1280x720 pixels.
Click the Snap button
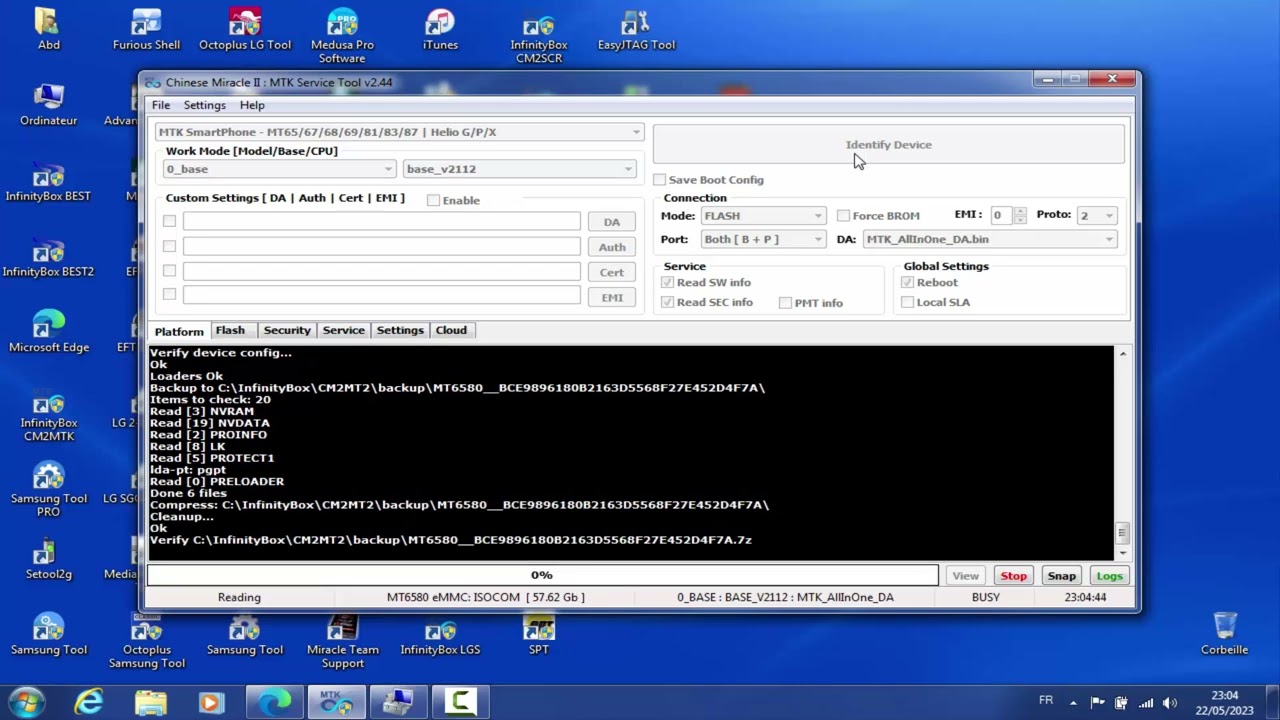(1061, 576)
